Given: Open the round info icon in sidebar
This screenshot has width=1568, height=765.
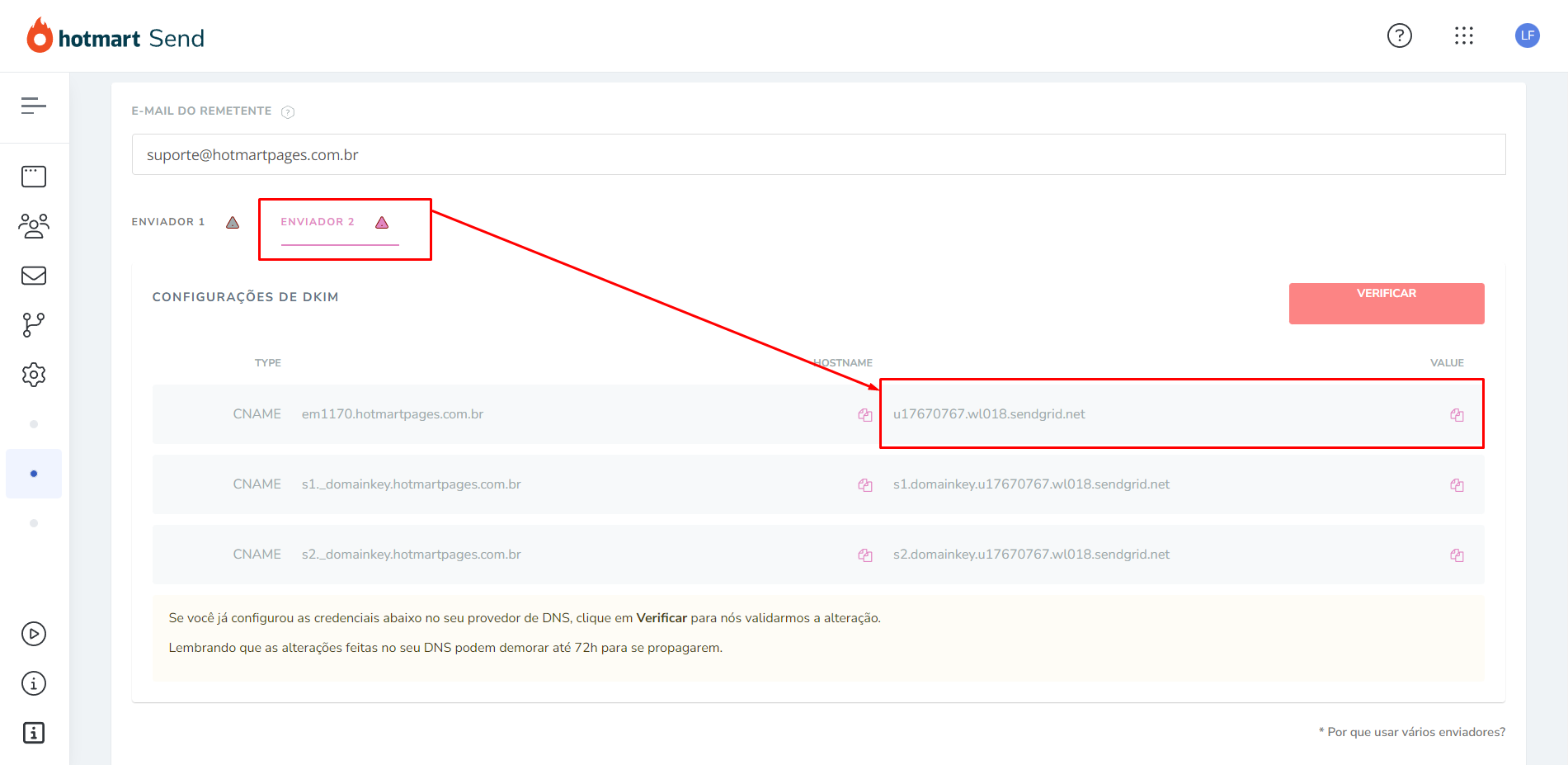Looking at the screenshot, I should (34, 683).
